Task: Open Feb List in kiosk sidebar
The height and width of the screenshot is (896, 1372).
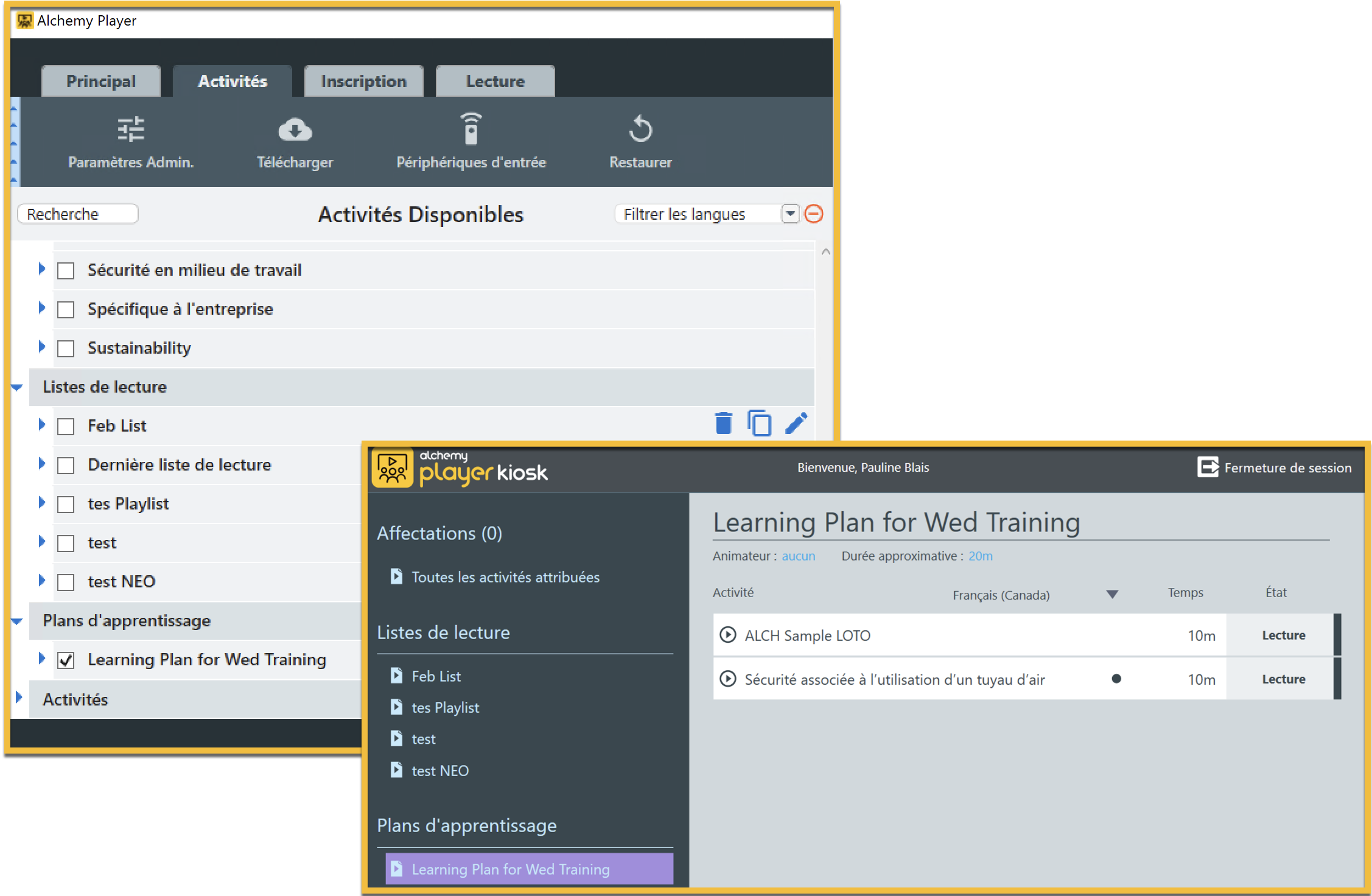Action: click(436, 676)
